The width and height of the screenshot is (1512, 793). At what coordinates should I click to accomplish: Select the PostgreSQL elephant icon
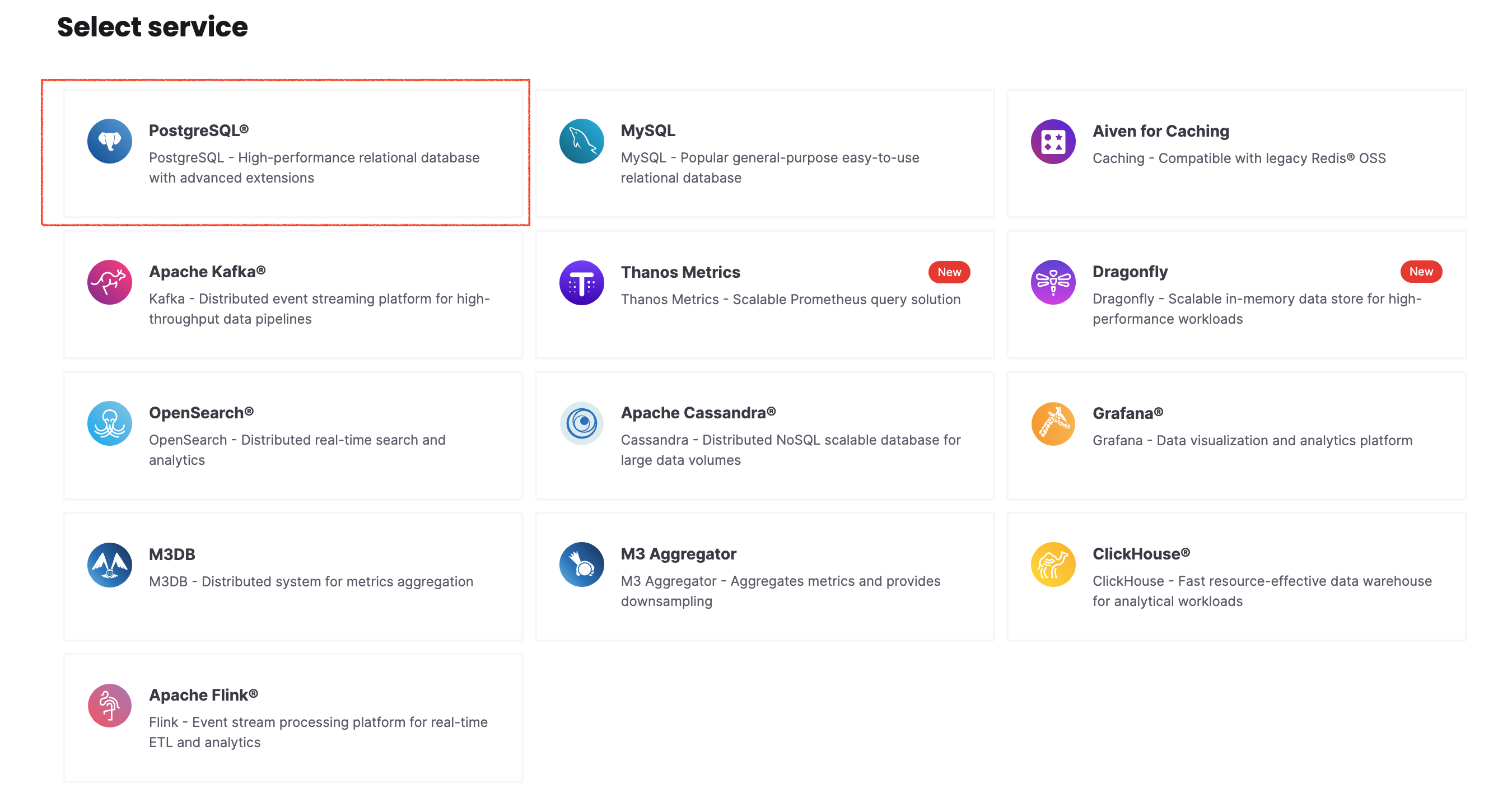point(109,141)
